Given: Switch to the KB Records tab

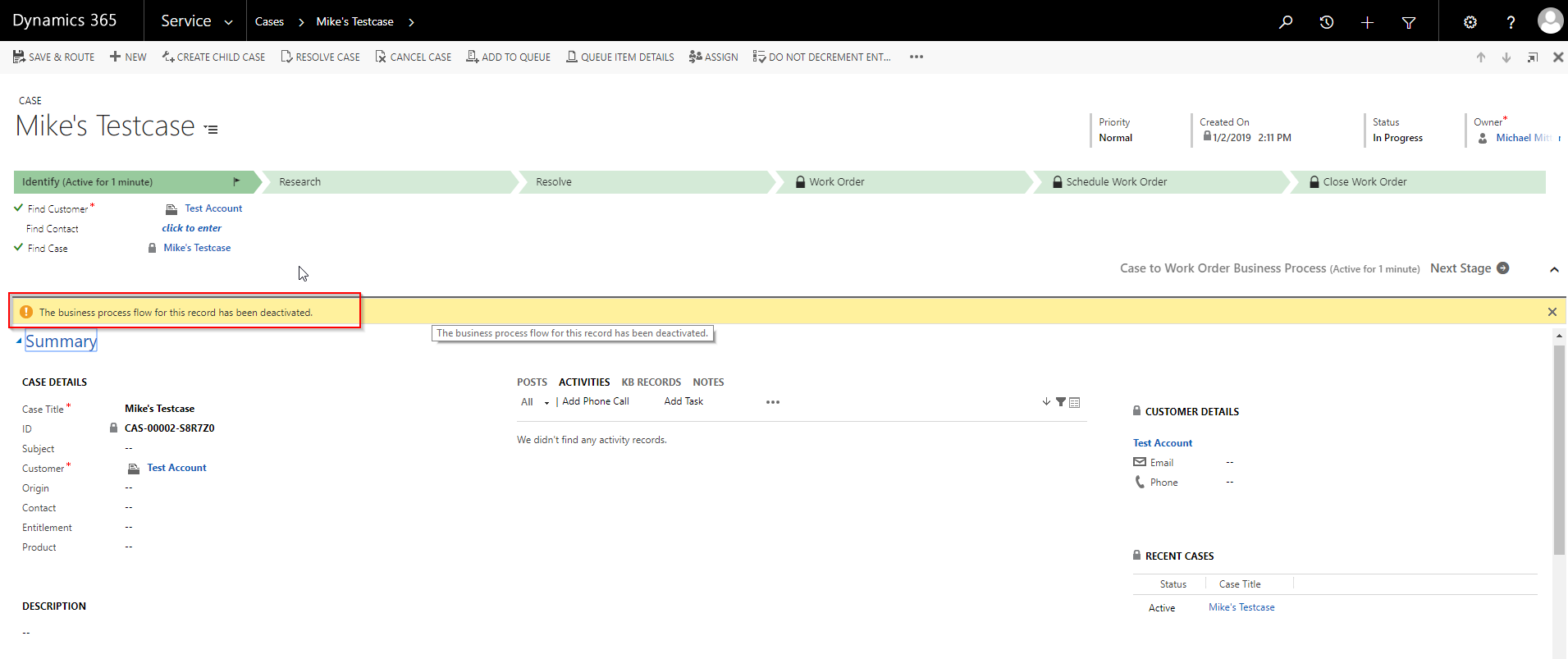Looking at the screenshot, I should coord(651,382).
